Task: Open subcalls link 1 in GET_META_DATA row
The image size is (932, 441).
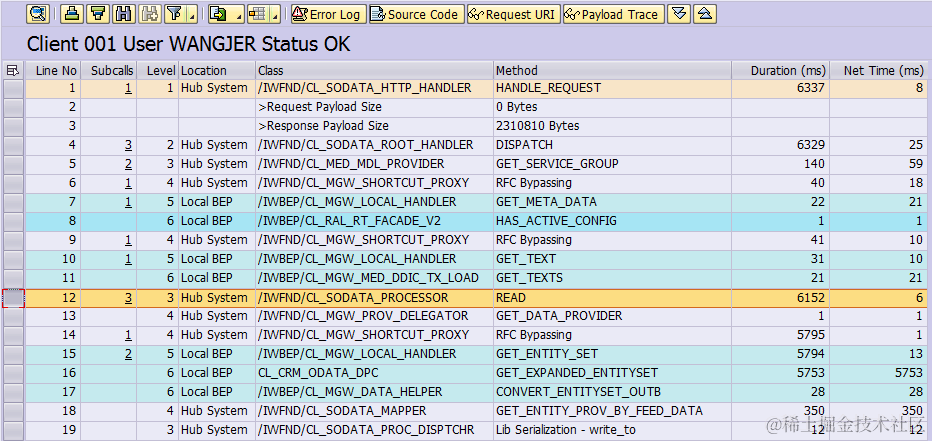Action: point(128,202)
